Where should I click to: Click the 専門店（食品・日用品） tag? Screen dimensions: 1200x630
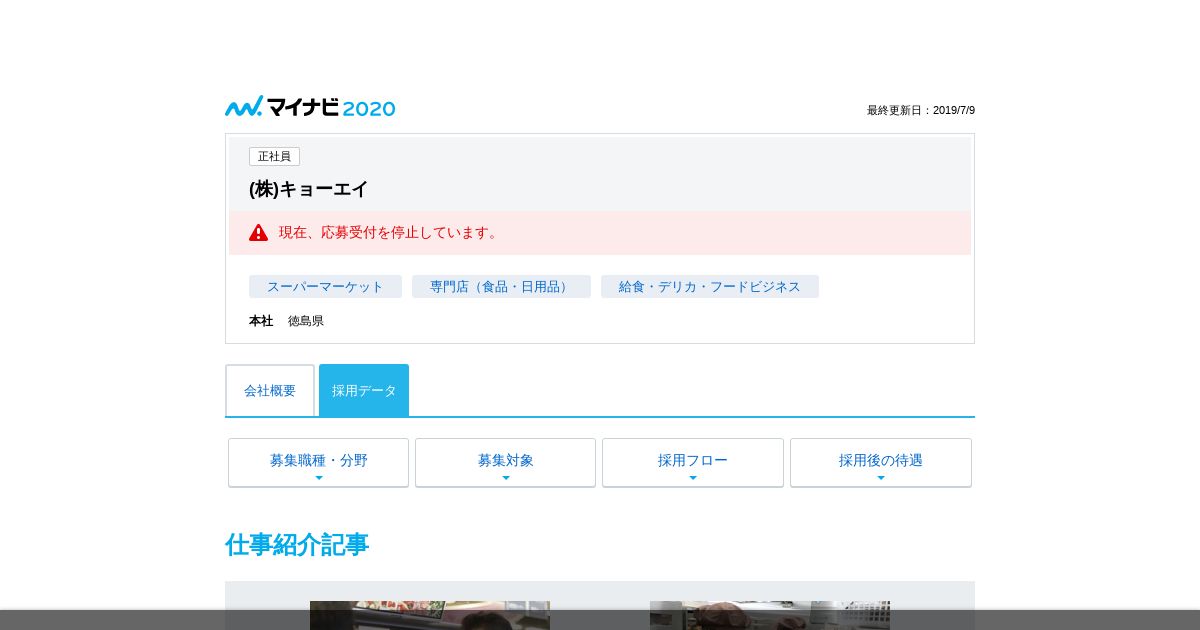[x=501, y=287]
